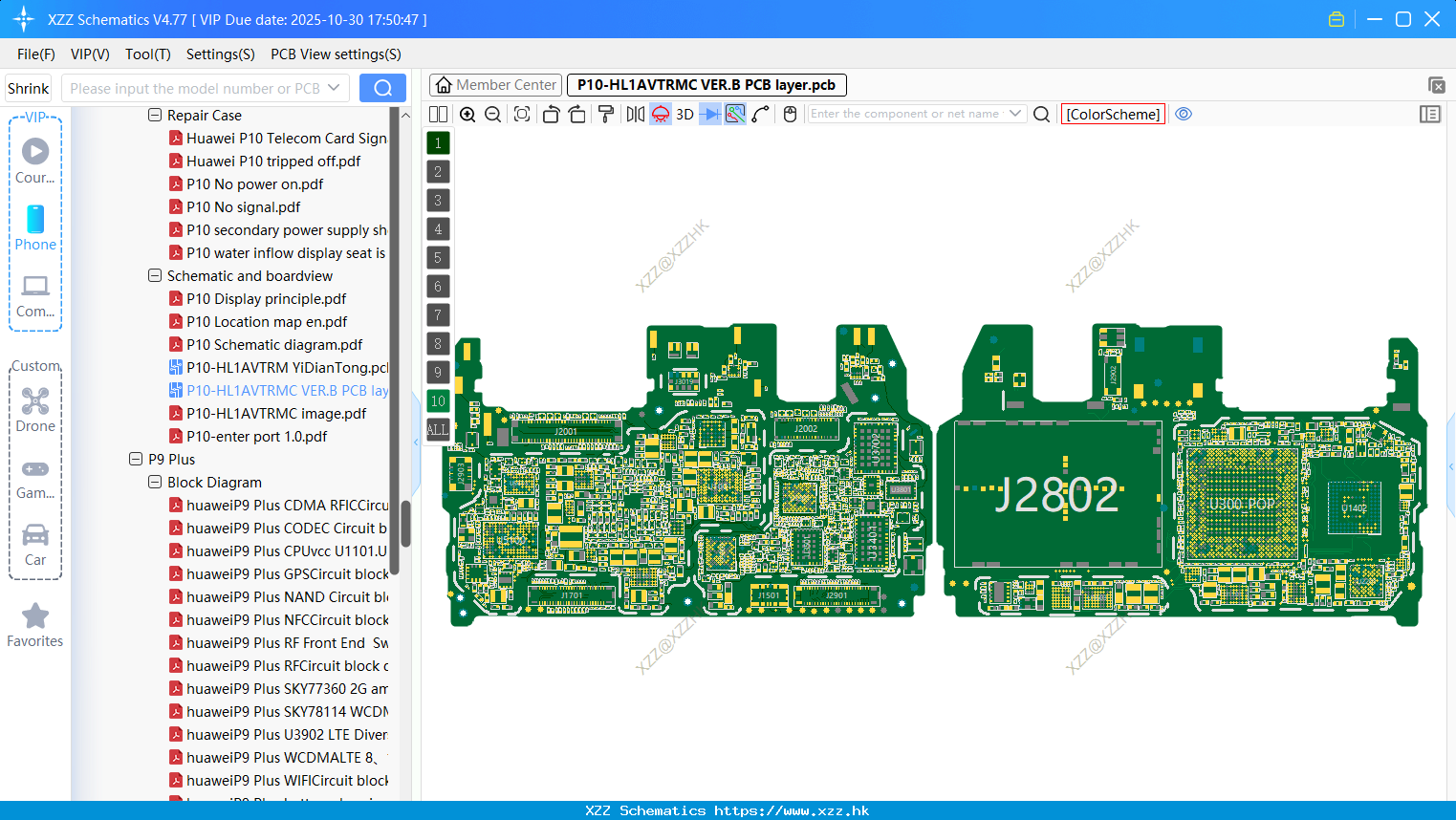Search component with magnifier icon in toolbar

pos(1042,114)
